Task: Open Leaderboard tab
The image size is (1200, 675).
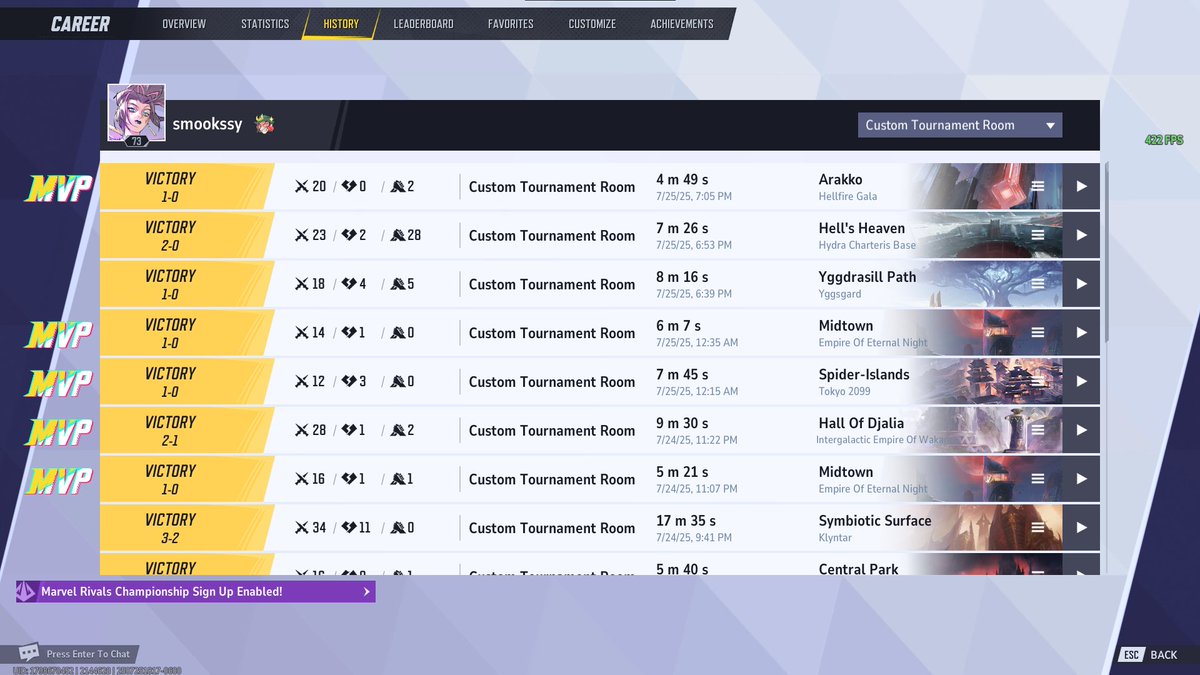Action: pos(423,24)
